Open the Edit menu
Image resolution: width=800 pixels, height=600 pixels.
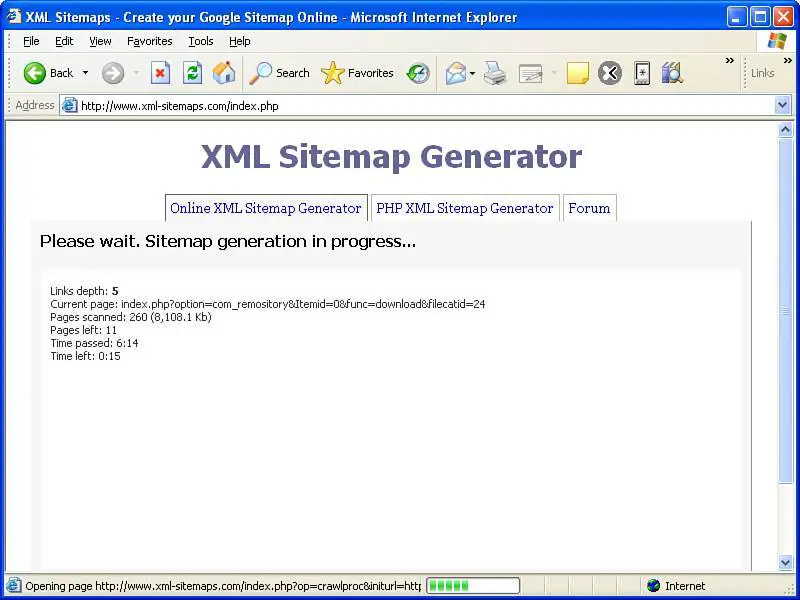[64, 41]
